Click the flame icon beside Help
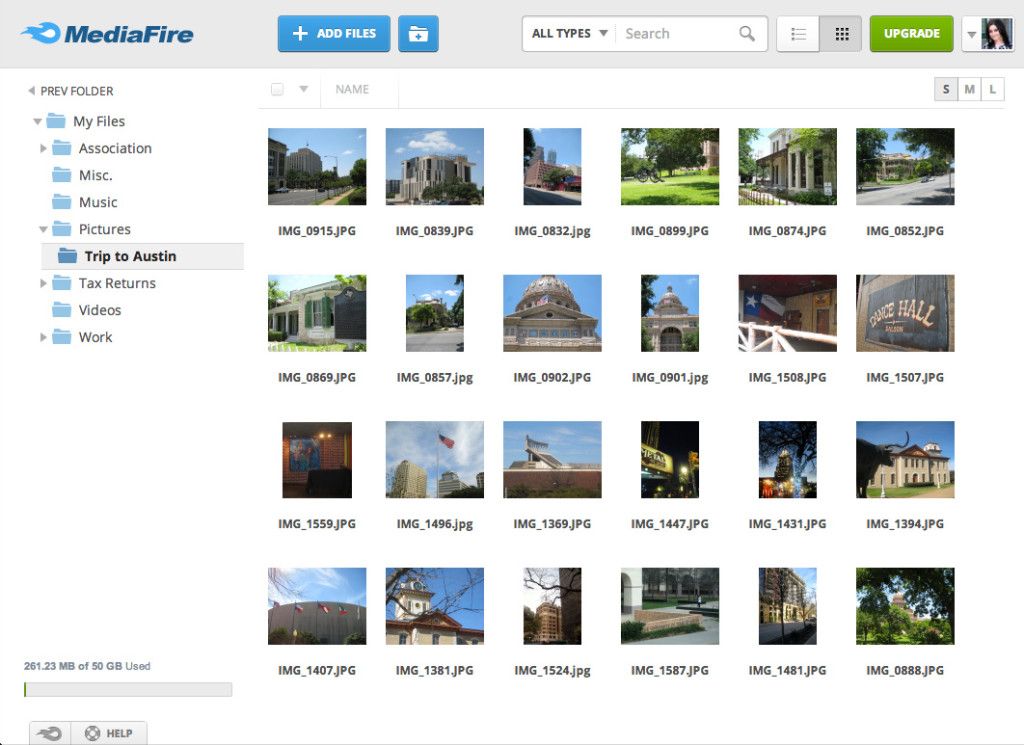1024x745 pixels. point(50,733)
